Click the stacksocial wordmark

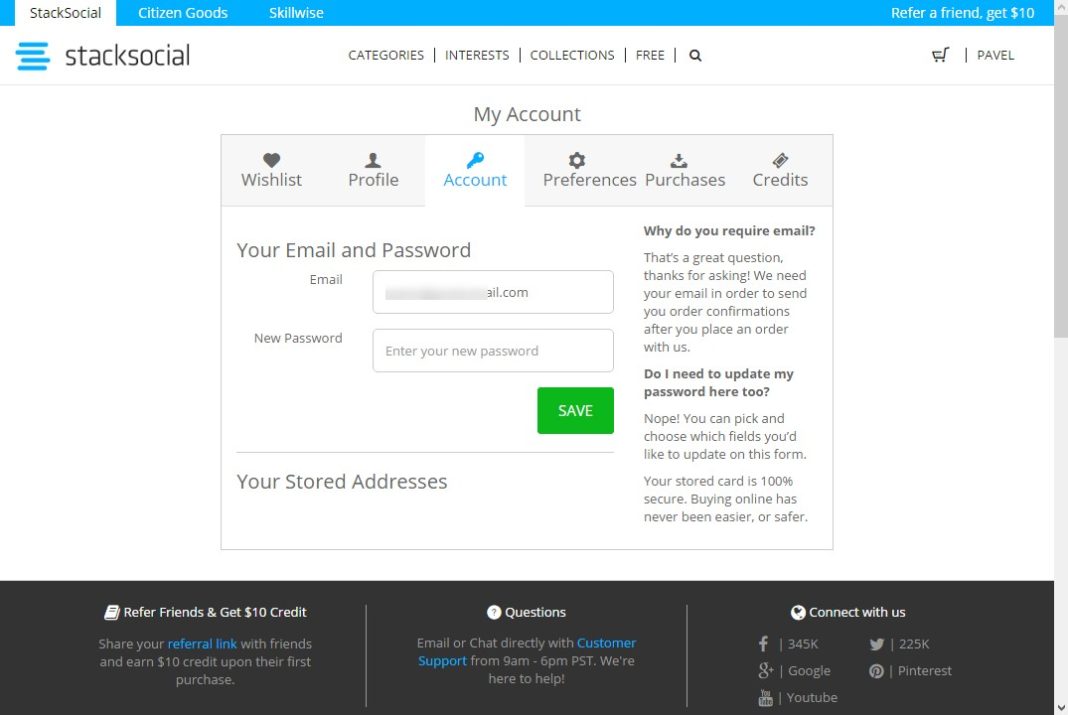[x=127, y=56]
